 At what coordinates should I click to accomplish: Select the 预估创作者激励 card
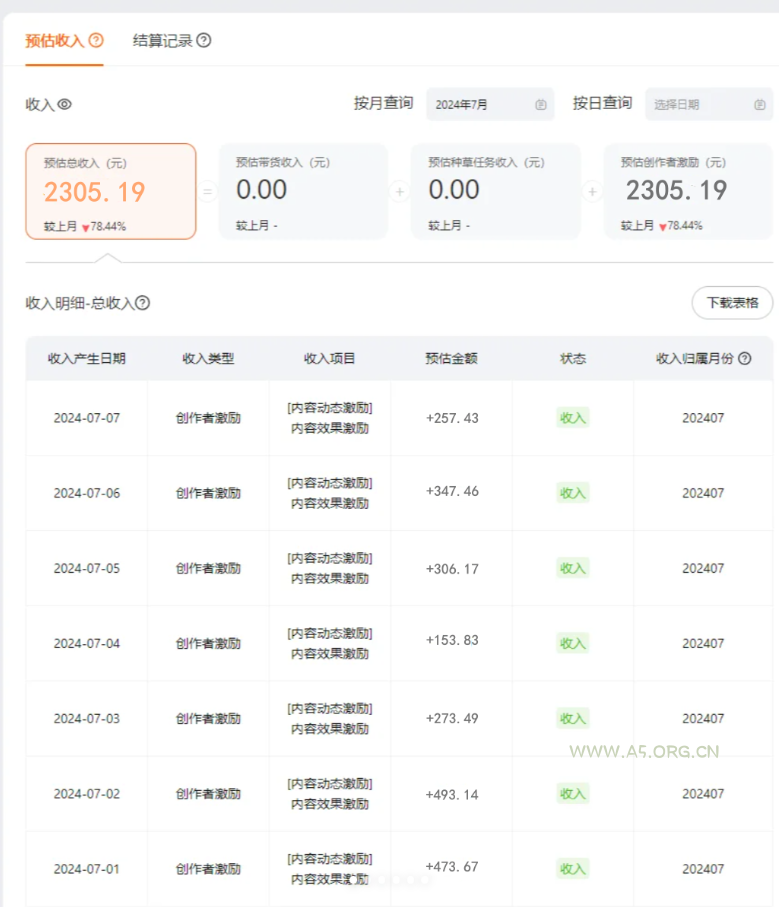pos(688,192)
